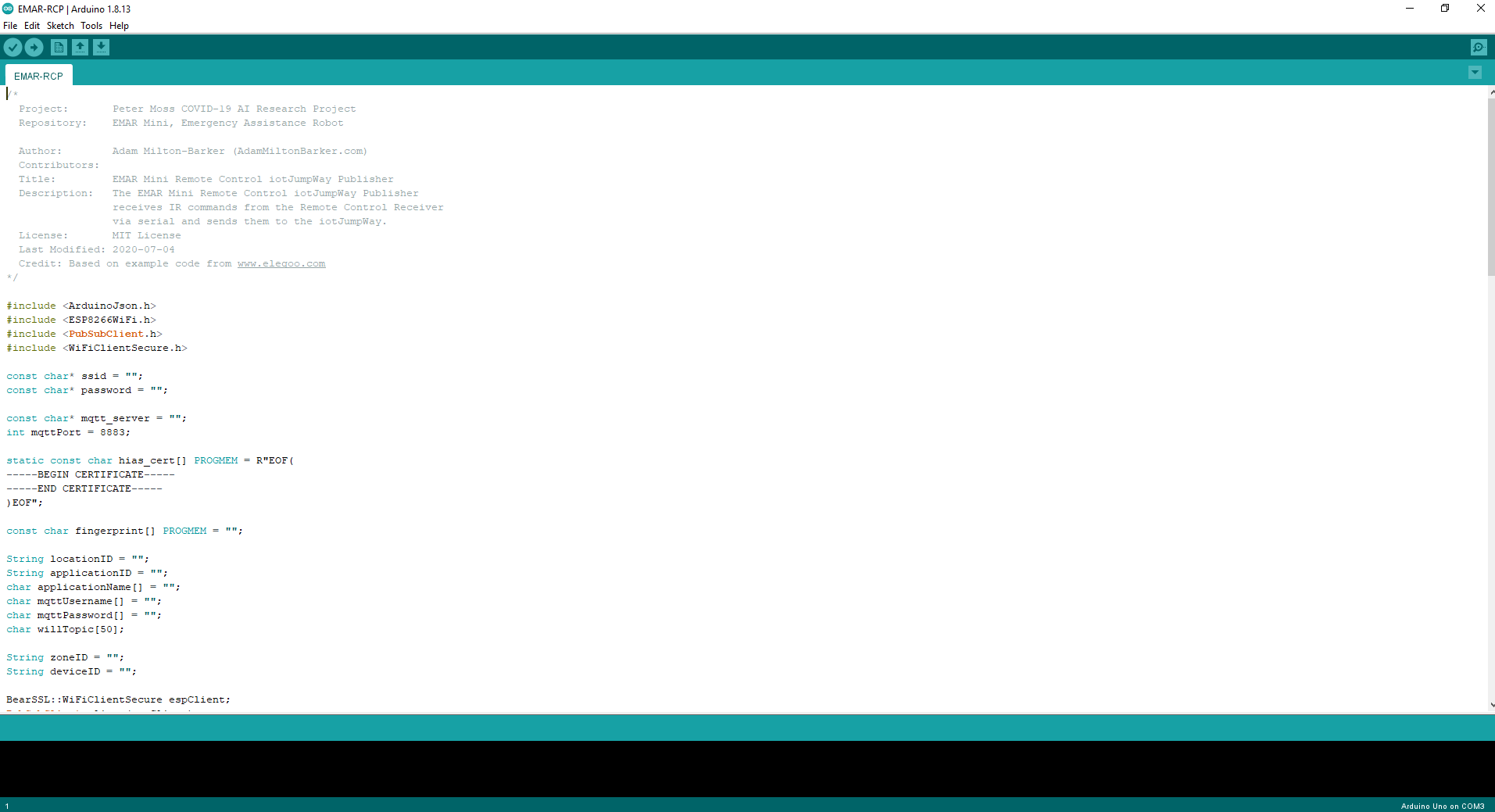The width and height of the screenshot is (1495, 812).
Task: Click the 'char mqttUsername[]' line
Action: click(x=84, y=602)
